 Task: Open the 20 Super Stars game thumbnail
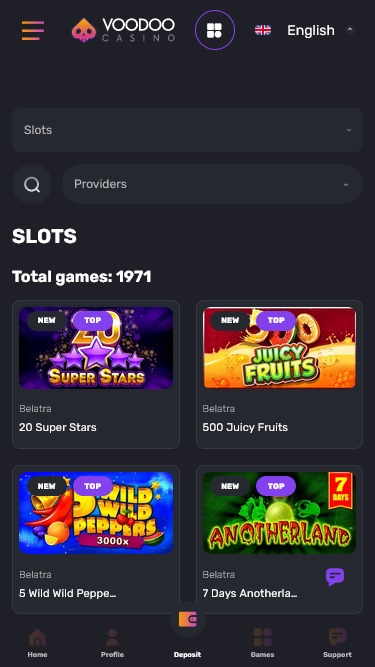click(96, 348)
